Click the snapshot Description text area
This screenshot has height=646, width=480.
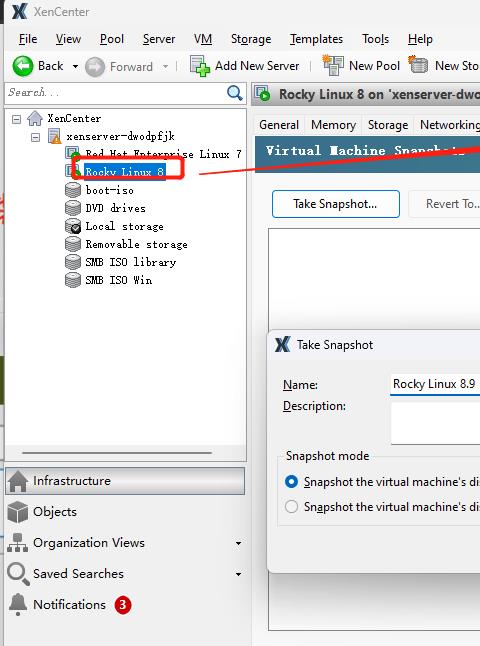[x=435, y=424]
